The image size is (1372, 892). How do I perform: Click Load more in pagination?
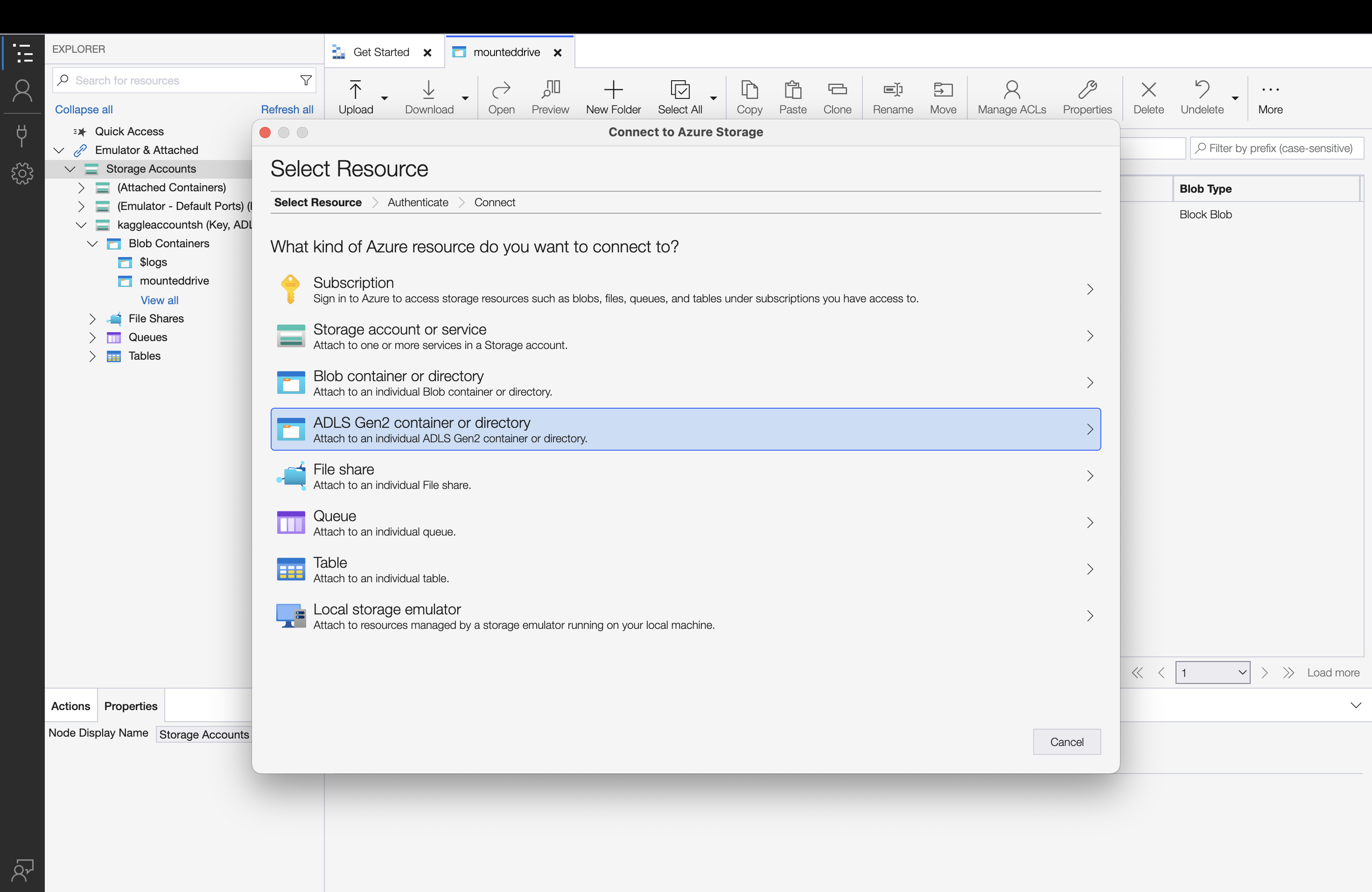pyautogui.click(x=1333, y=672)
